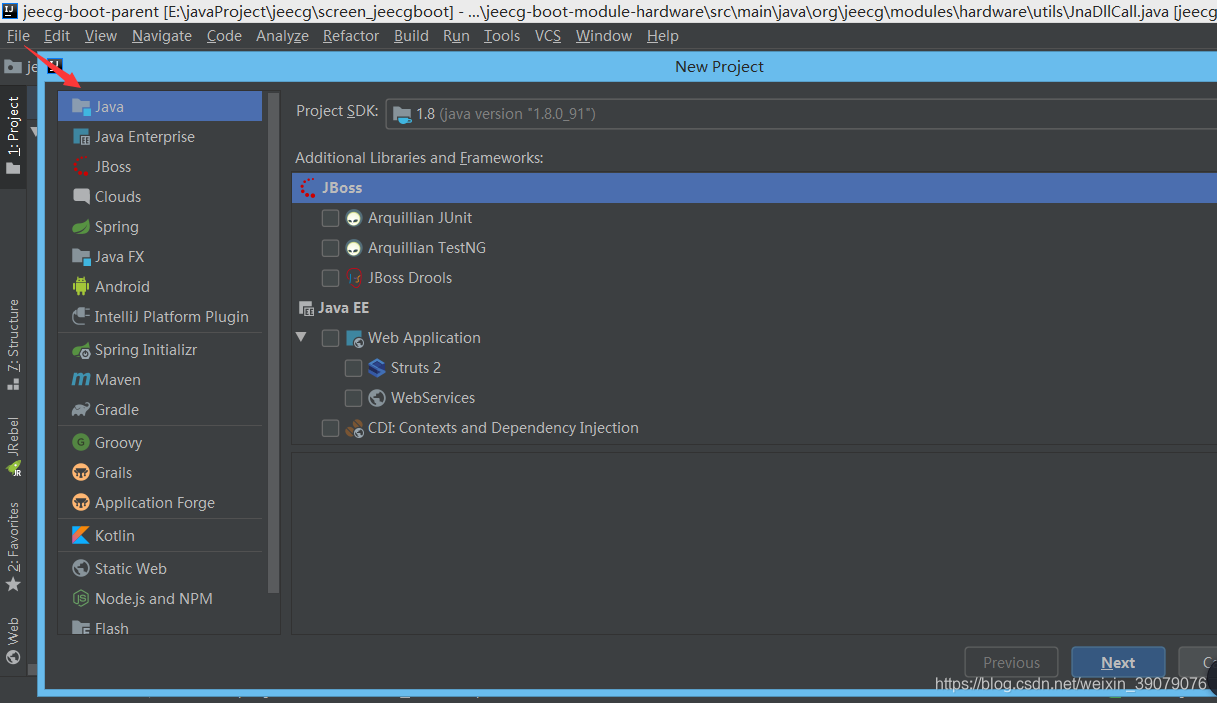The width and height of the screenshot is (1217, 703).
Task: Open the Z: Structure tool window tab
Action: tap(14, 346)
